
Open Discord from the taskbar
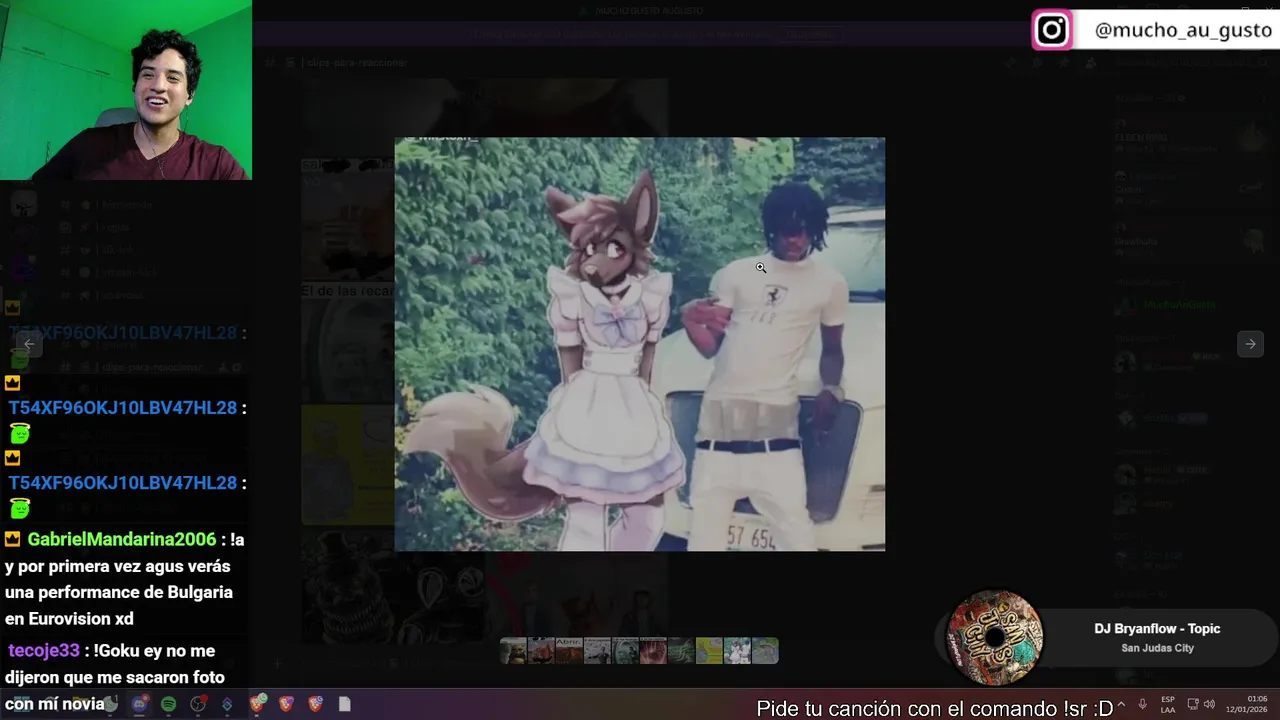[x=139, y=704]
